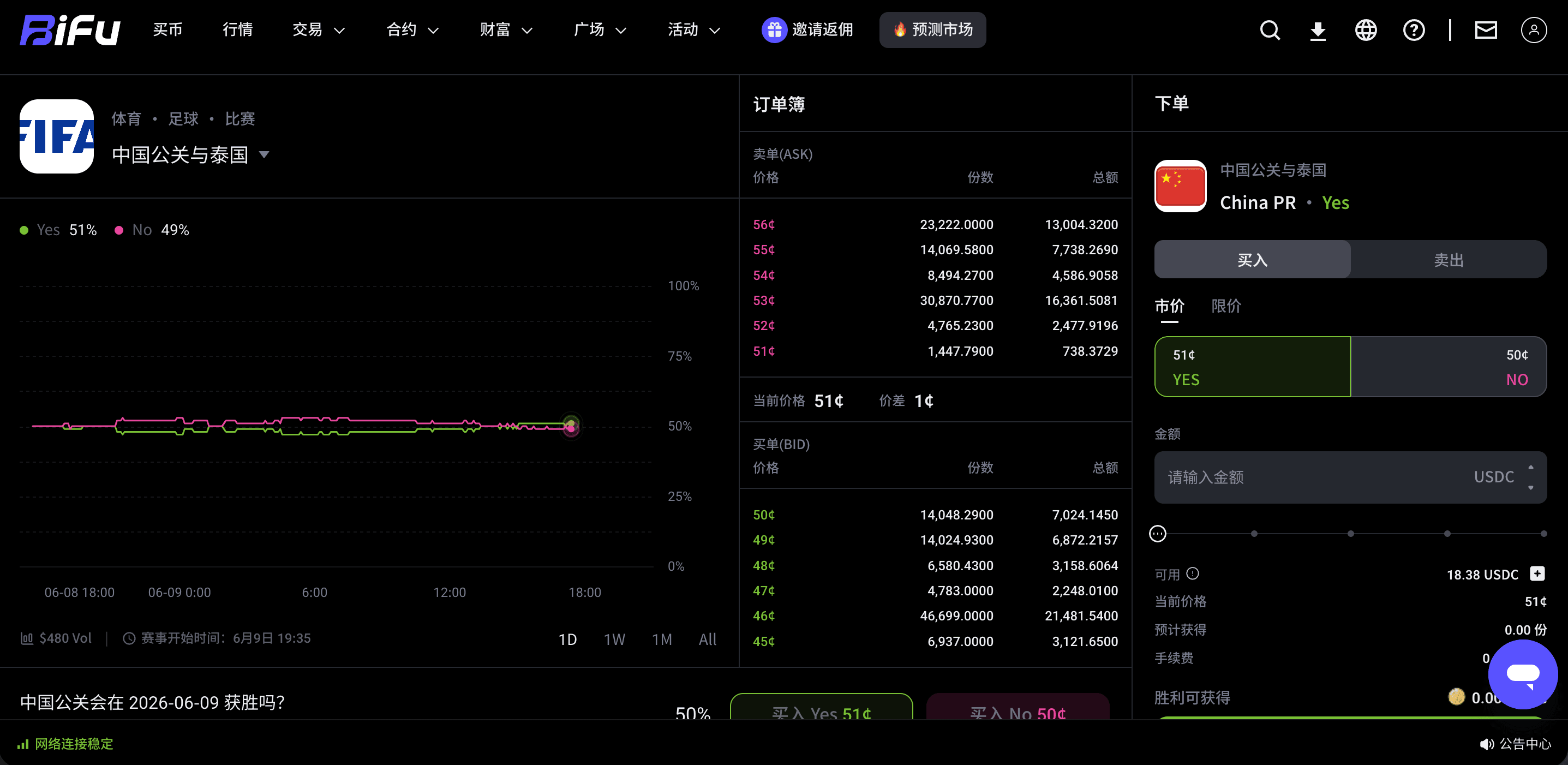
Task: Click the amount slider start handle
Action: (1158, 534)
